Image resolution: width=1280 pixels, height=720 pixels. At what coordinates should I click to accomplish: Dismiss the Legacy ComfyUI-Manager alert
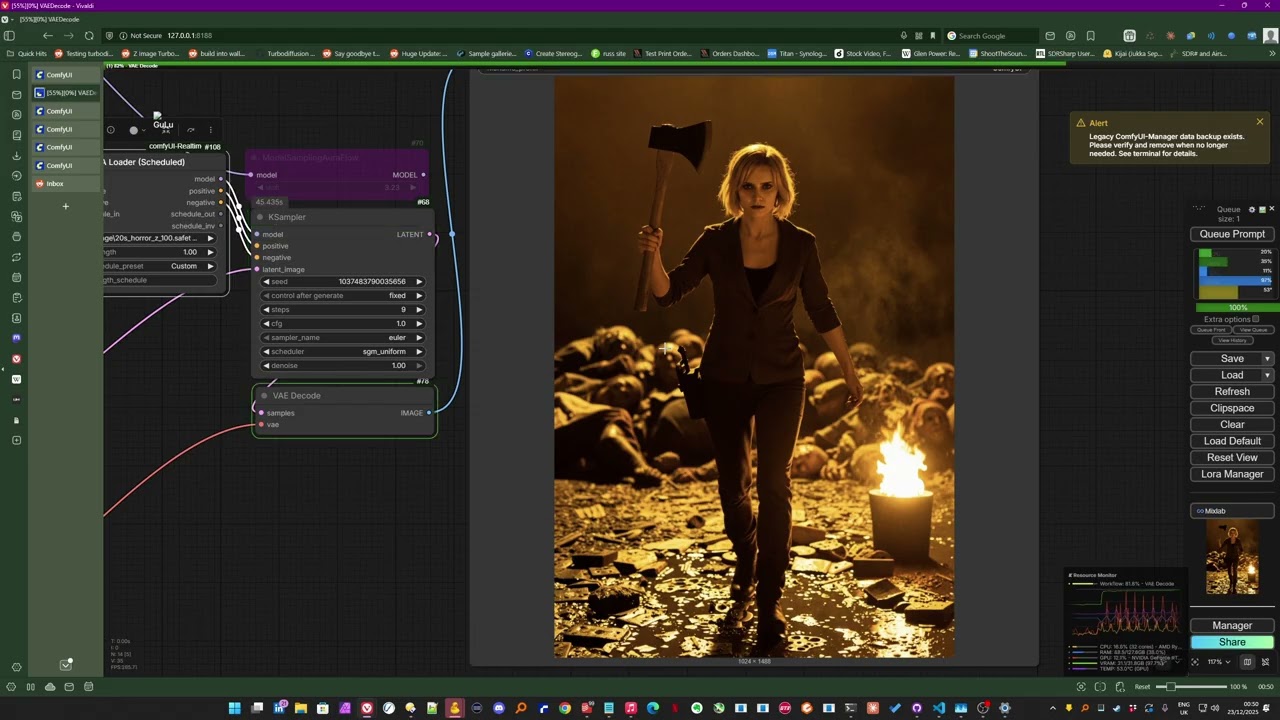(x=1259, y=122)
